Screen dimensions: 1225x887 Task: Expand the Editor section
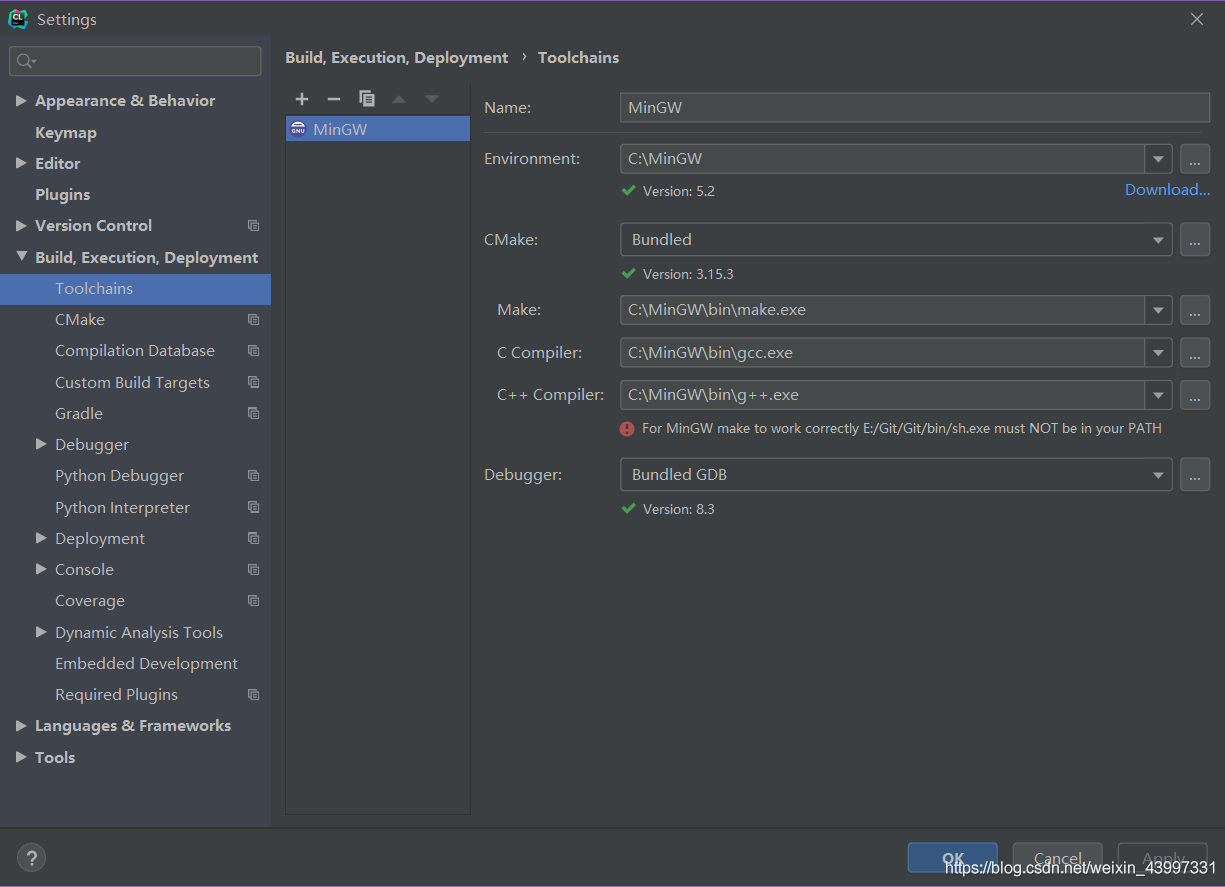pos(21,163)
